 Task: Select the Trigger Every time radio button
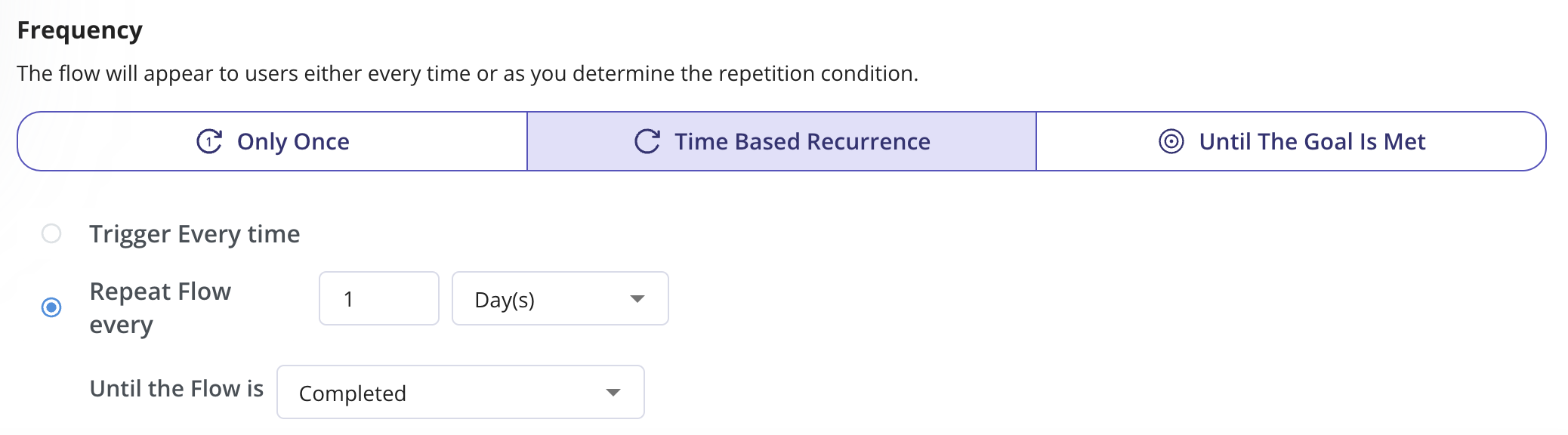[51, 233]
